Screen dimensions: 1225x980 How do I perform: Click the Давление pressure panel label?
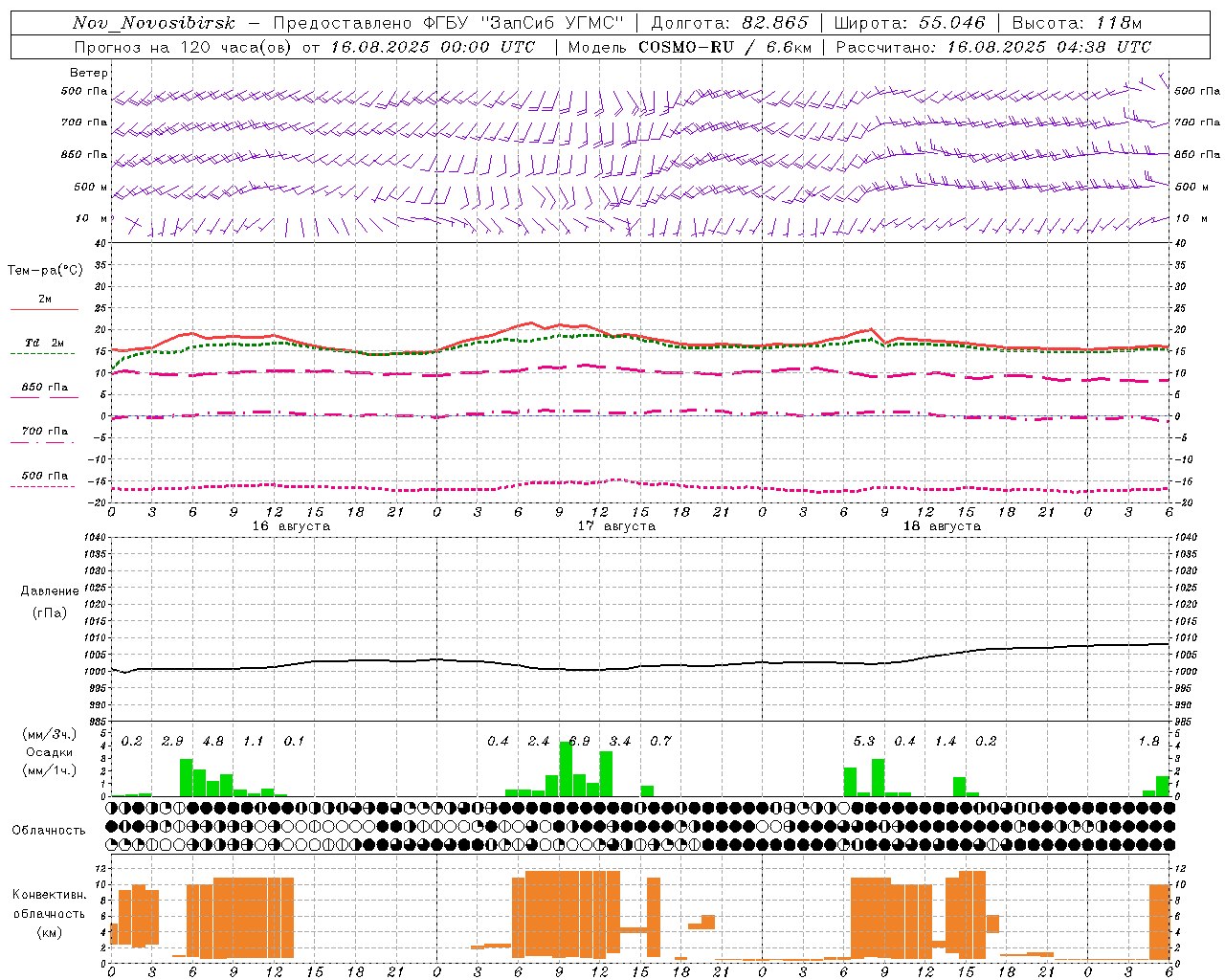pyautogui.click(x=50, y=590)
